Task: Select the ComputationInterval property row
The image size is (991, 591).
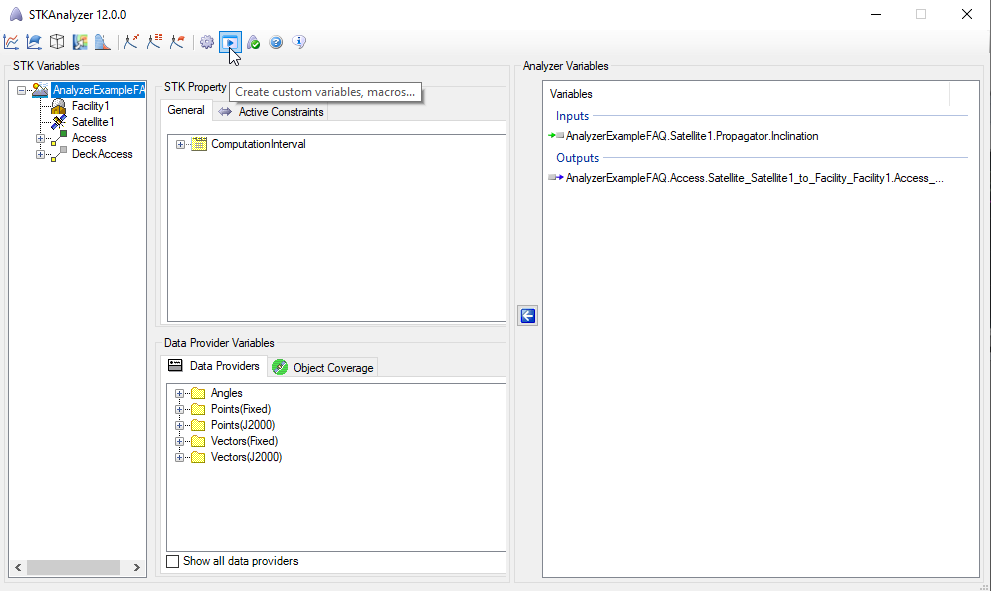Action: click(x=258, y=144)
